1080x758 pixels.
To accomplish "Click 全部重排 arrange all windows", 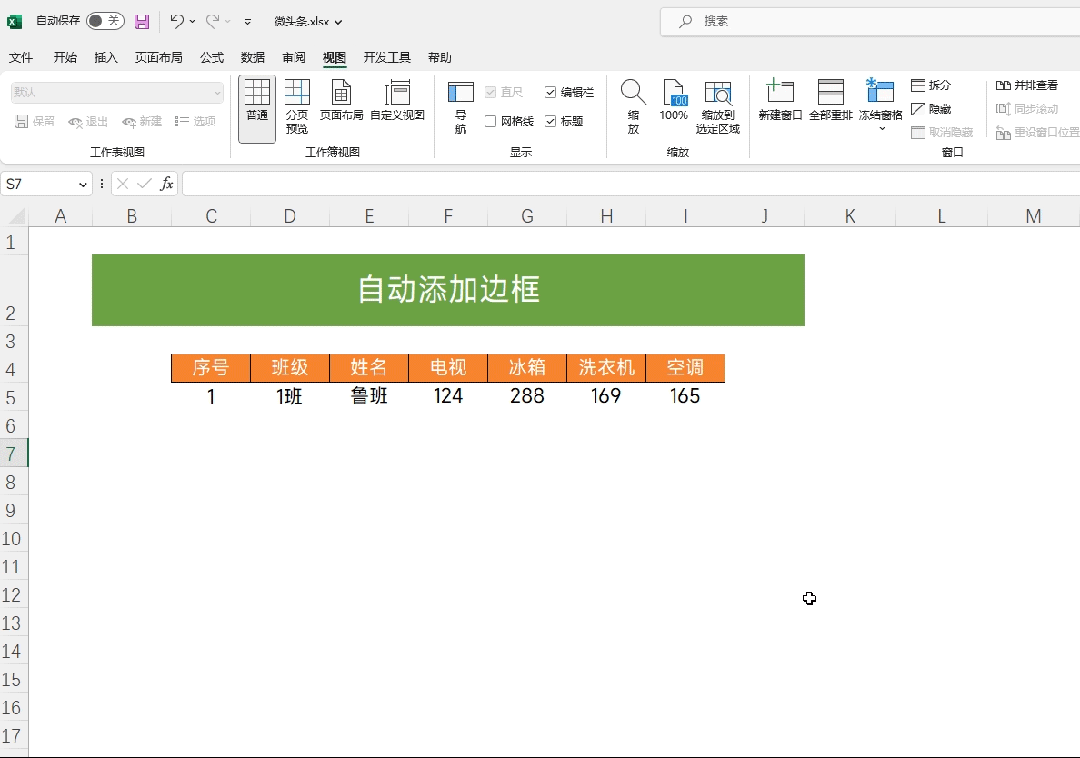I will [831, 101].
